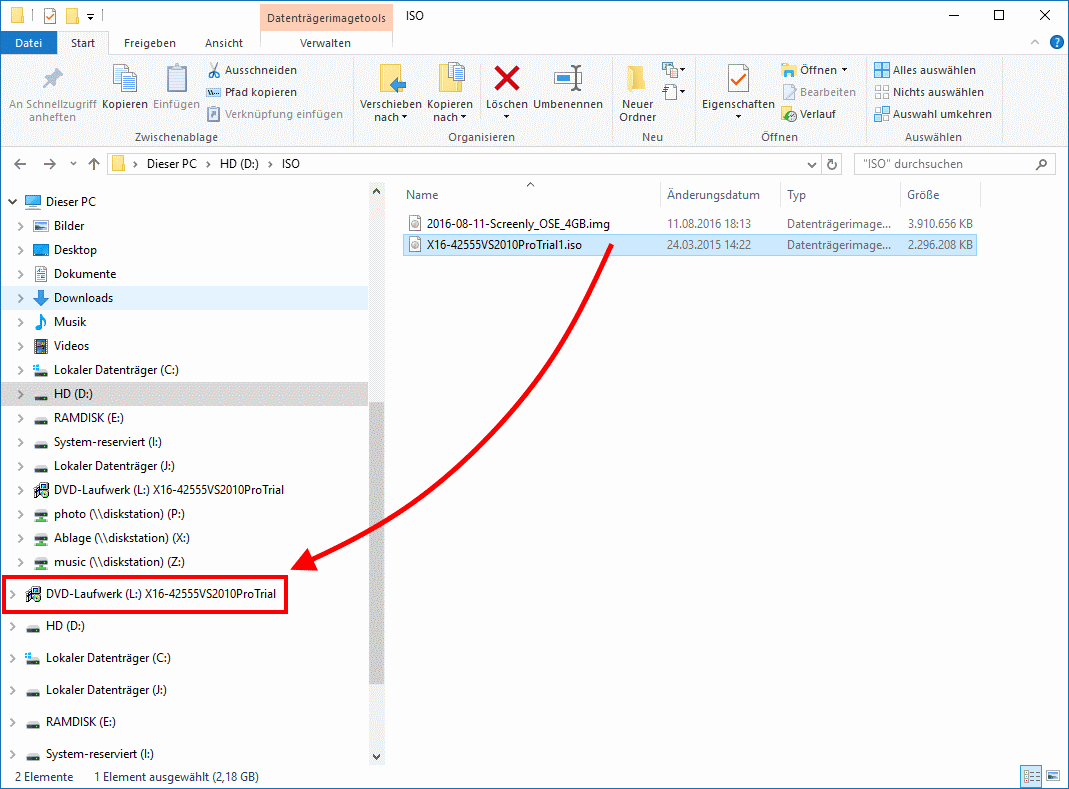Open the quick access toolbar customize dropdown
This screenshot has height=789, width=1069.
(90, 16)
